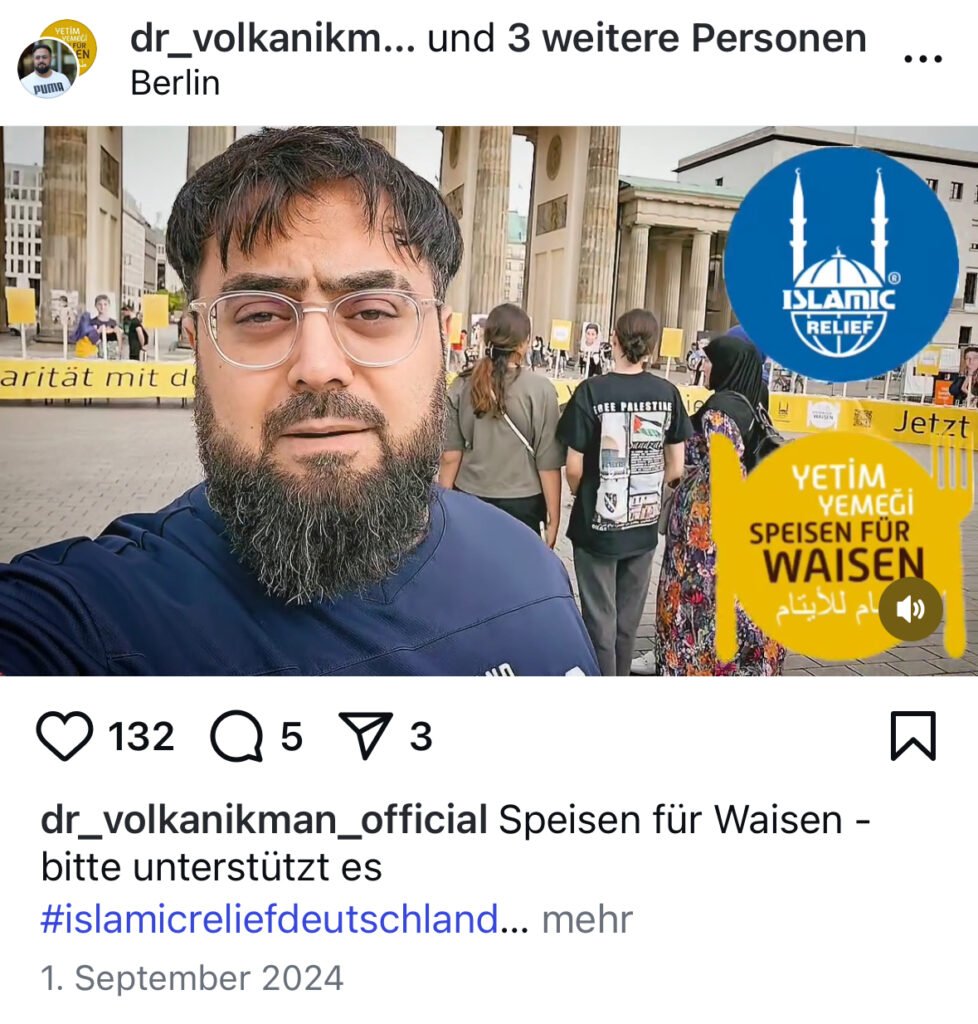The image size is (978, 1024).
Task: Open the three-dot post options menu
Action: pos(923,59)
